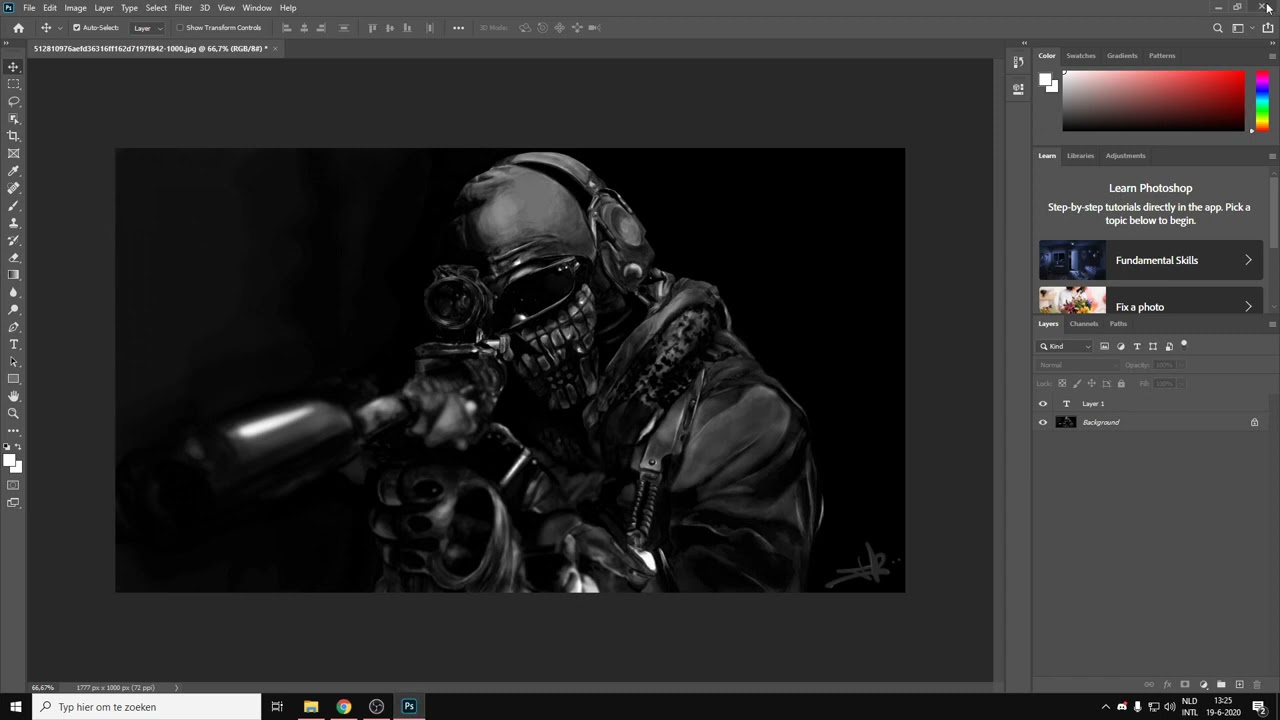The width and height of the screenshot is (1280, 720).
Task: Click the layer mask button in Layers panel
Action: 1185,685
